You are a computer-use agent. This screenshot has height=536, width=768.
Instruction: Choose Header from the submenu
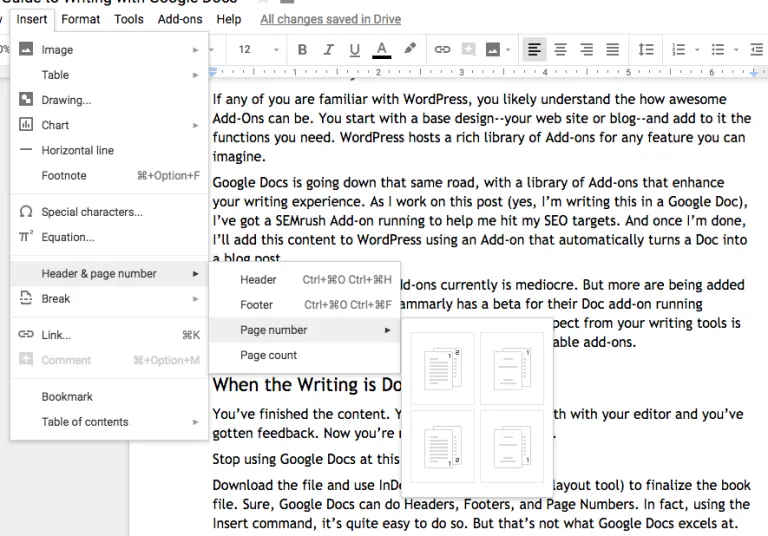pos(305,280)
